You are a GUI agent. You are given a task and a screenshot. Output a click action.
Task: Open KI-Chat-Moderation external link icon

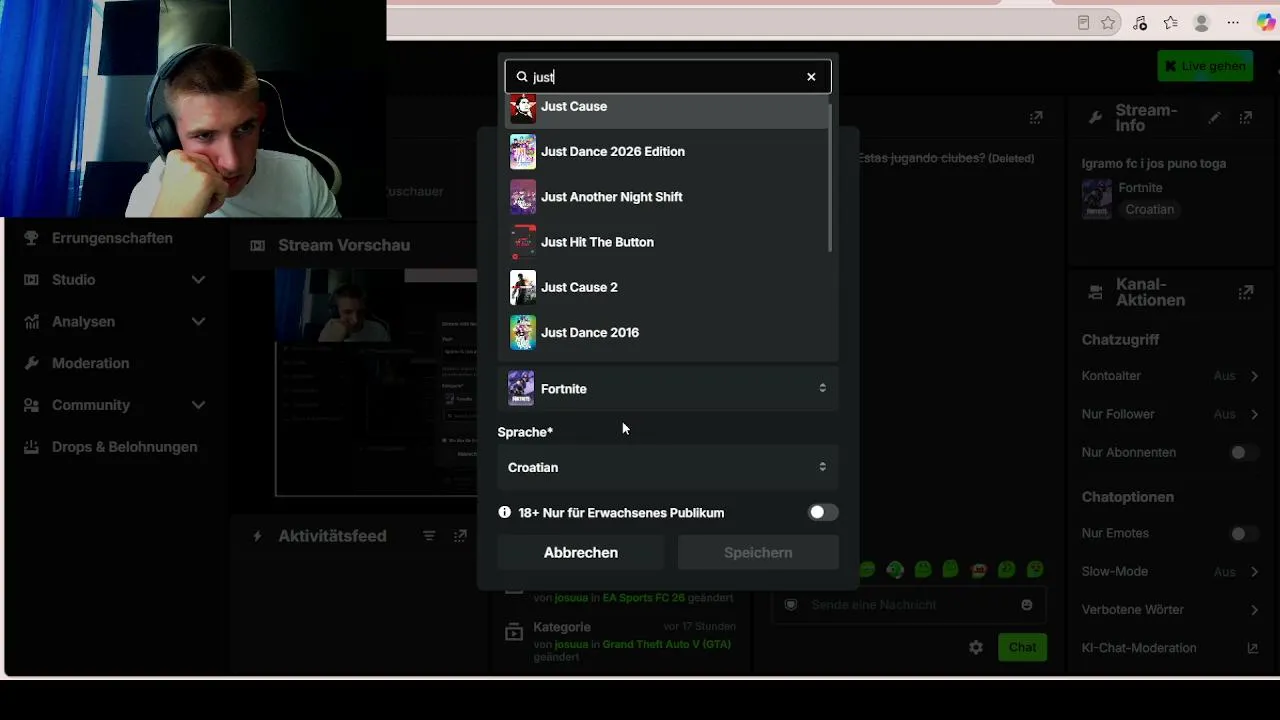[1252, 648]
